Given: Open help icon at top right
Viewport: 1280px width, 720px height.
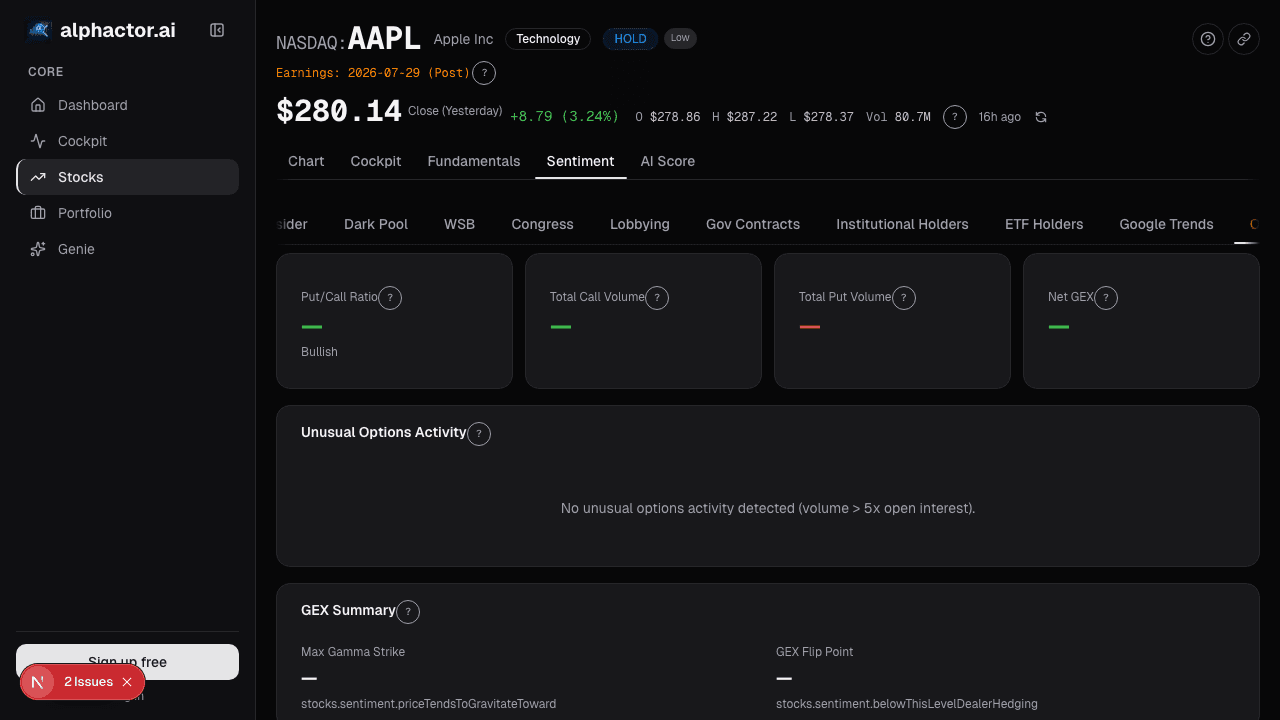Looking at the screenshot, I should coord(1208,39).
